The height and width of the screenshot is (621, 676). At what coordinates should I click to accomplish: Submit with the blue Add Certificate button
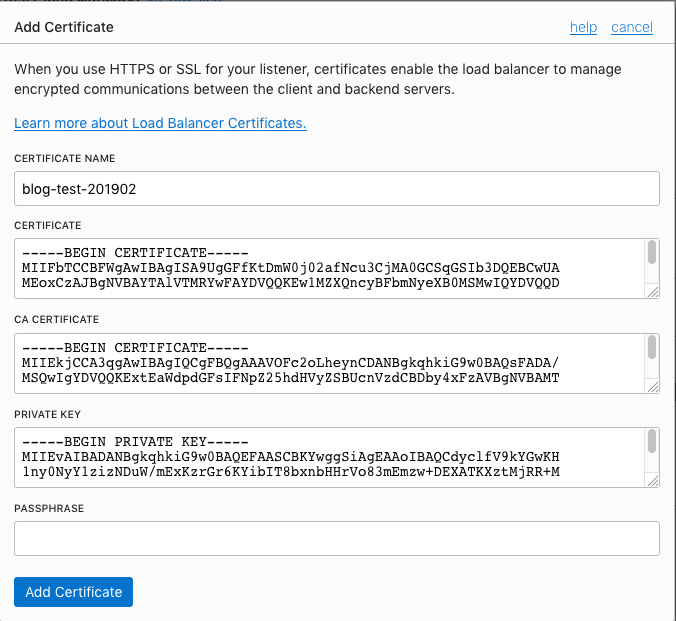point(73,592)
